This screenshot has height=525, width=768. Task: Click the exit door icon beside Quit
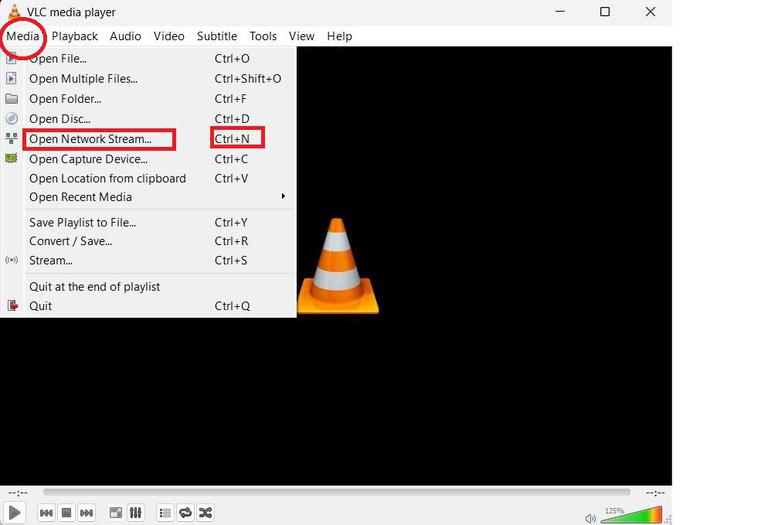(12, 306)
